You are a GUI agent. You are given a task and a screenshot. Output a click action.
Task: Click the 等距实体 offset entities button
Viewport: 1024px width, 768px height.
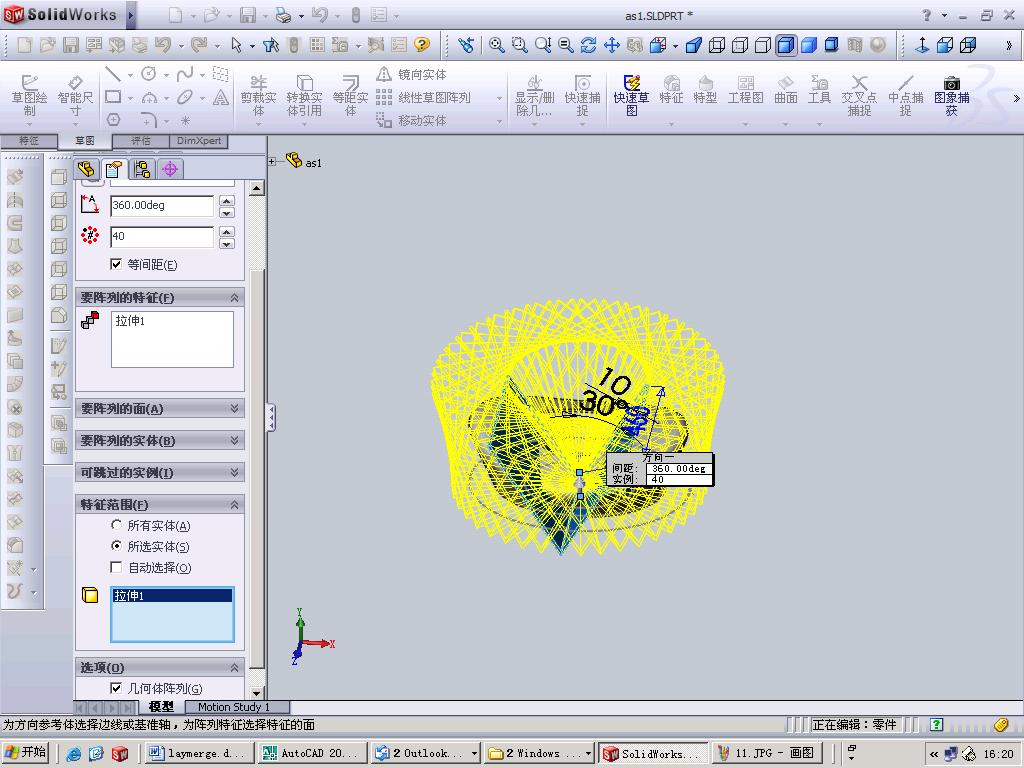351,95
